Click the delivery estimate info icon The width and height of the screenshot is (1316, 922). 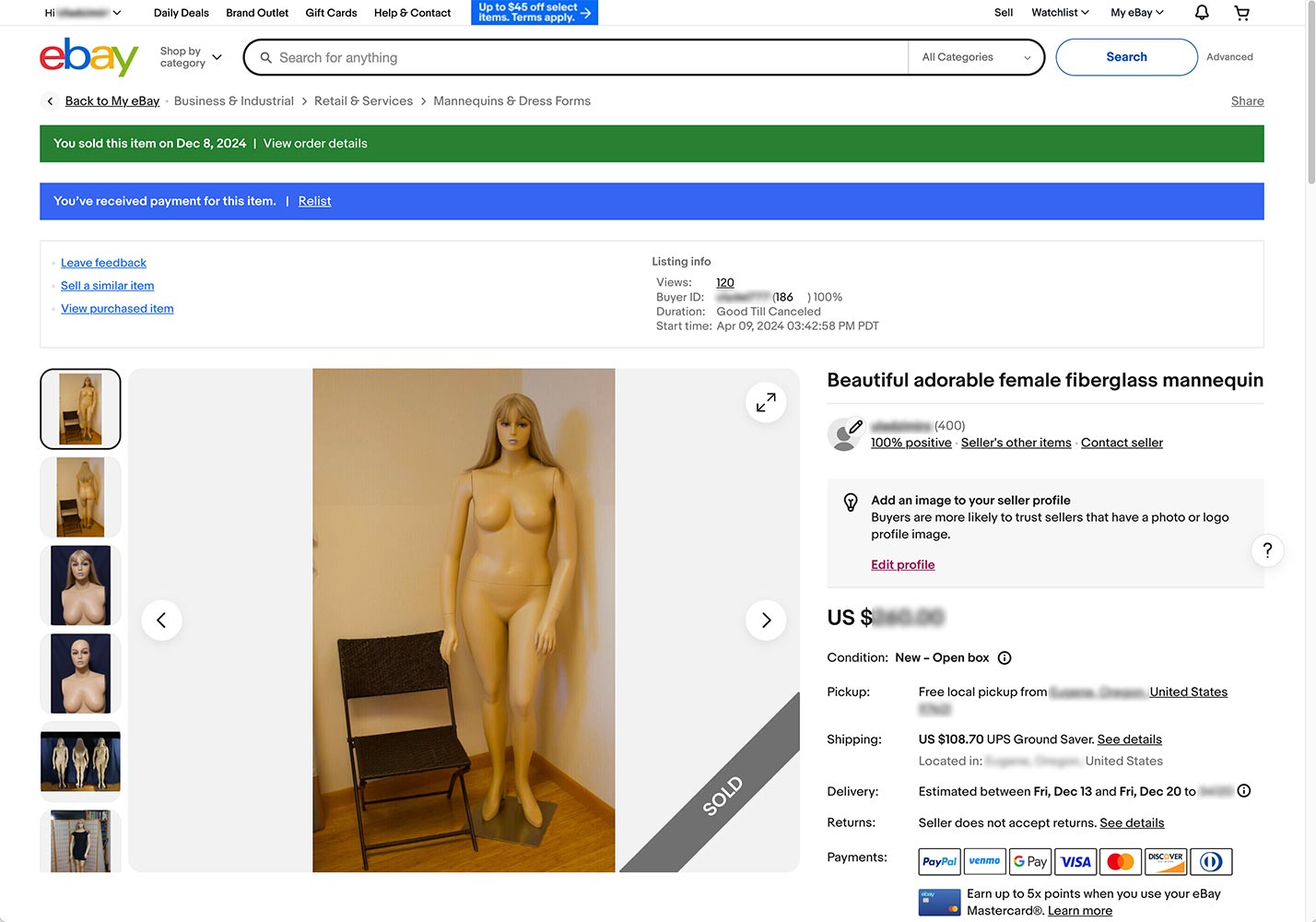click(x=1243, y=791)
